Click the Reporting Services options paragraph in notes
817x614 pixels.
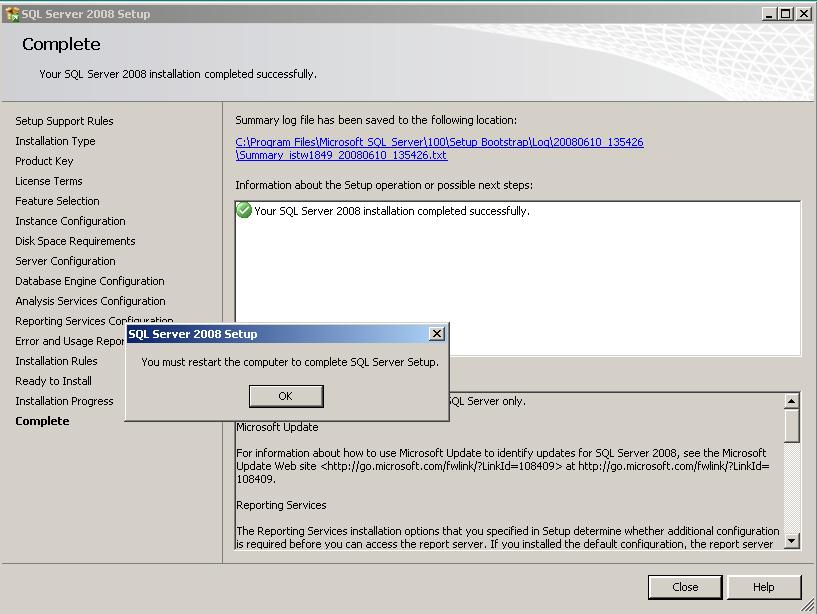point(508,537)
